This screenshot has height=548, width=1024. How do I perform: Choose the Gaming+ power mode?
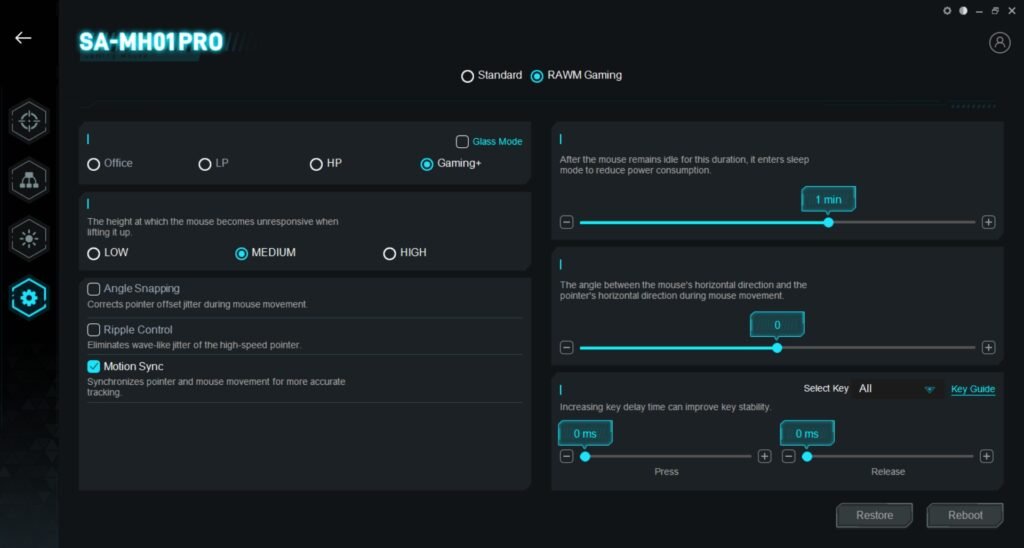(426, 164)
